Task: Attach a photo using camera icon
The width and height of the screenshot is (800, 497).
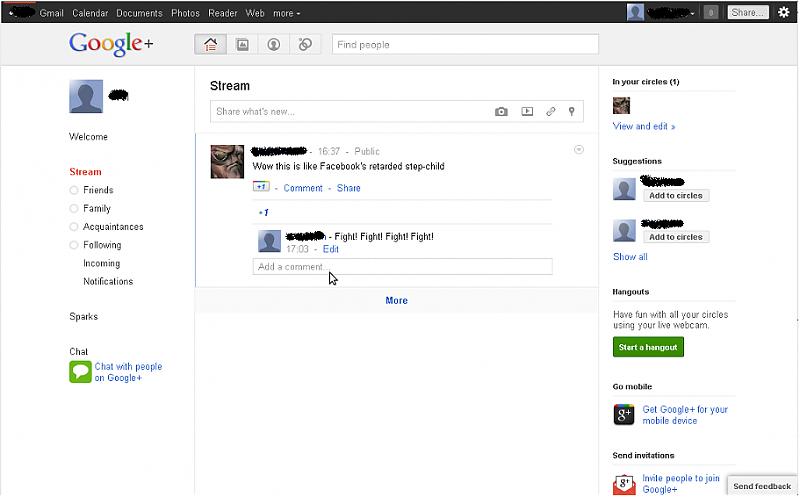Action: point(501,112)
